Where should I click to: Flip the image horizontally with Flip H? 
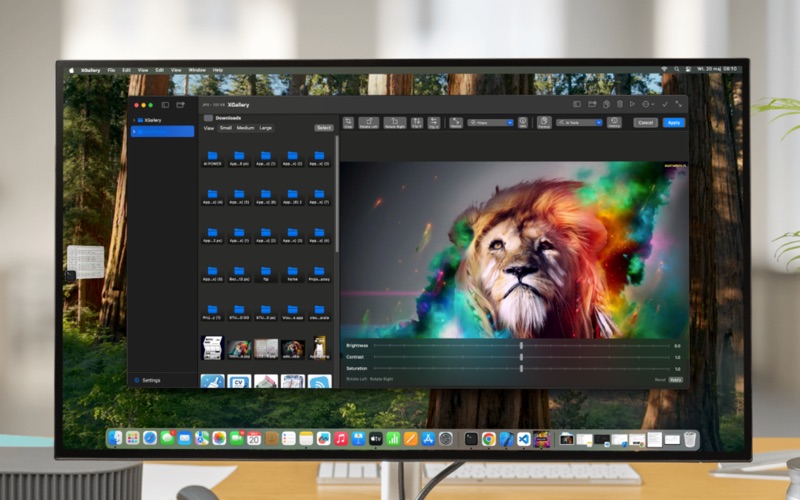(x=434, y=122)
